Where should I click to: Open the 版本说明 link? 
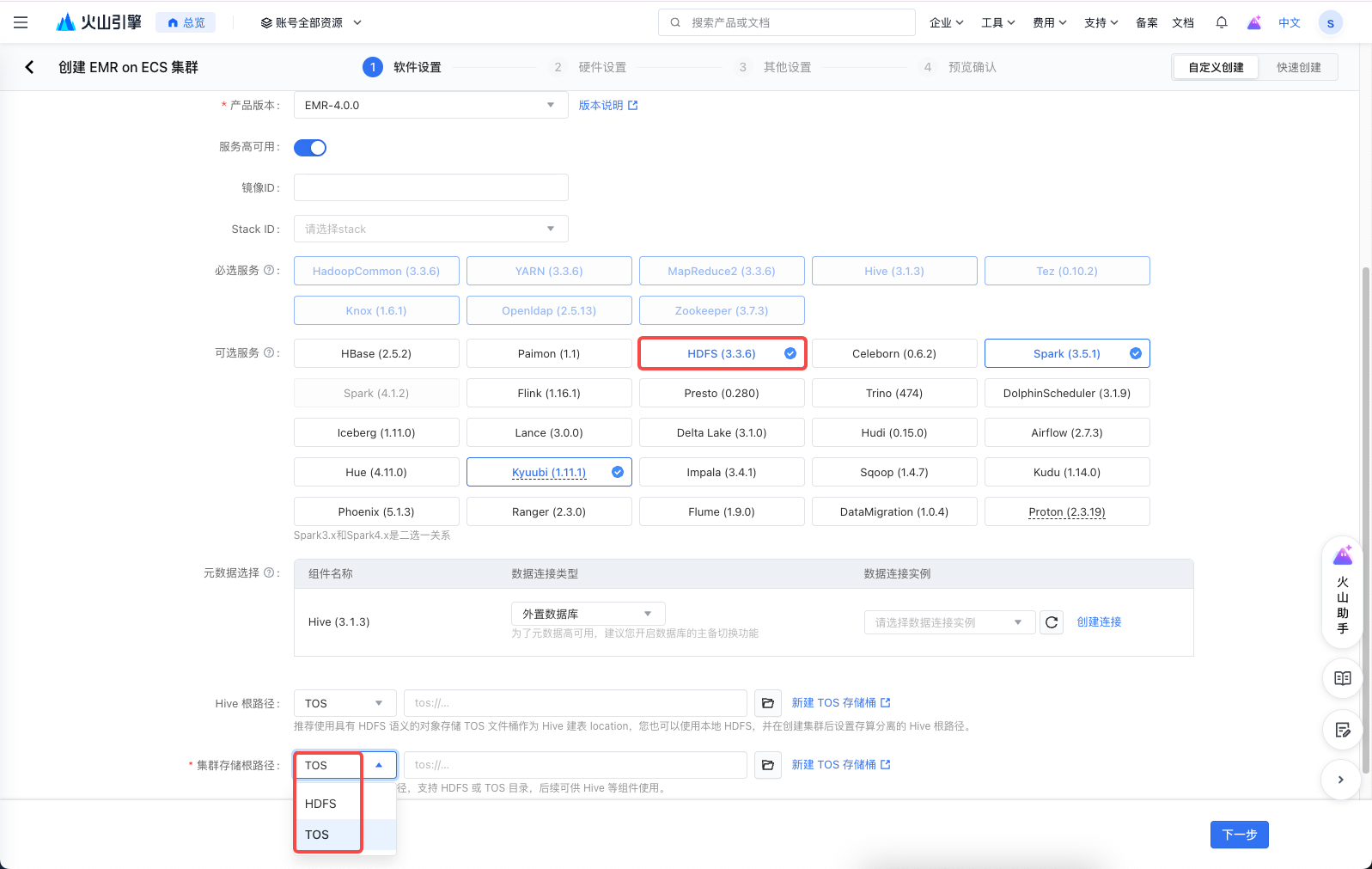tap(608, 105)
